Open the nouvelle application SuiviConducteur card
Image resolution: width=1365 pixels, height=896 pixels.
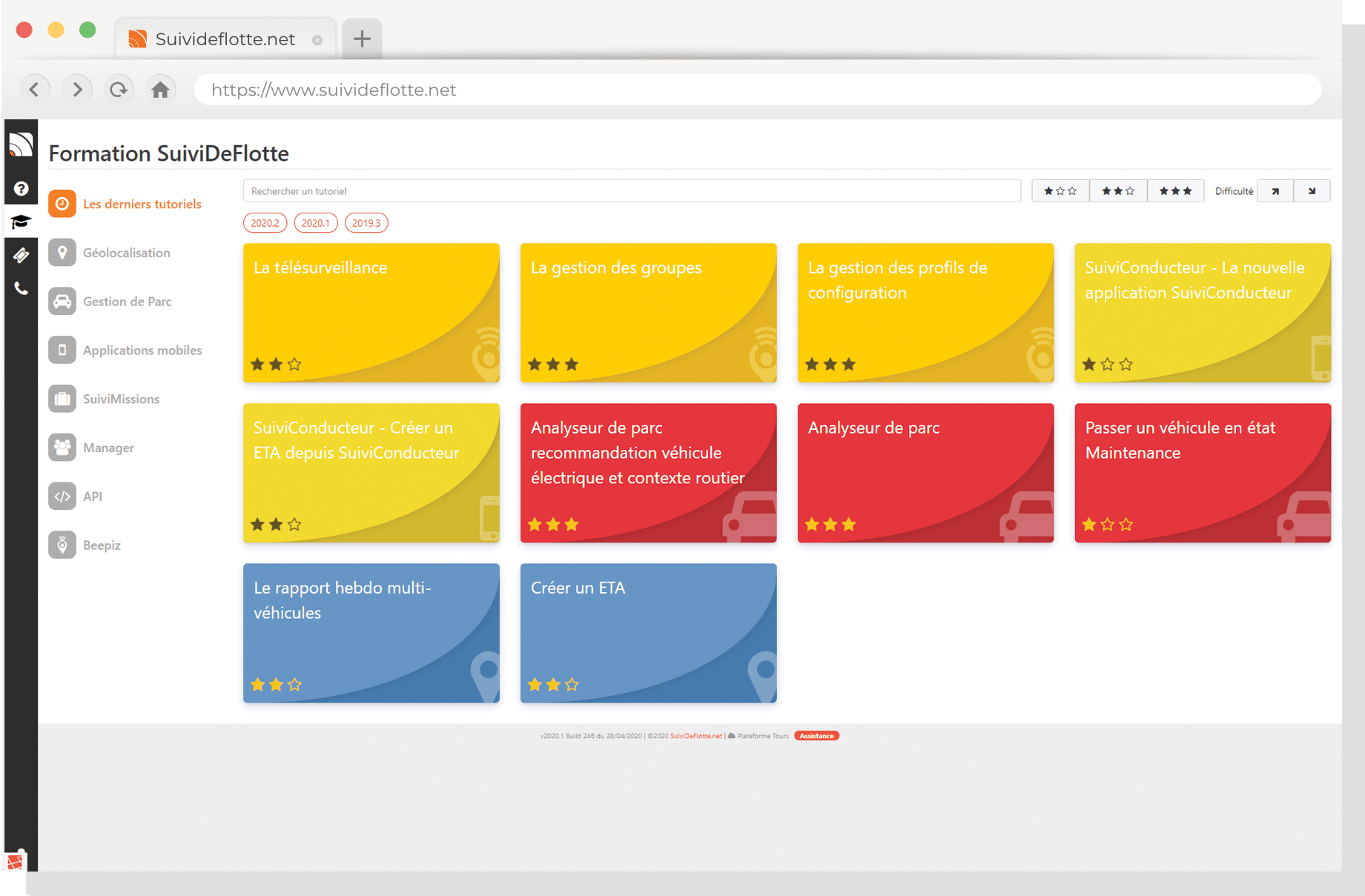coord(1203,313)
